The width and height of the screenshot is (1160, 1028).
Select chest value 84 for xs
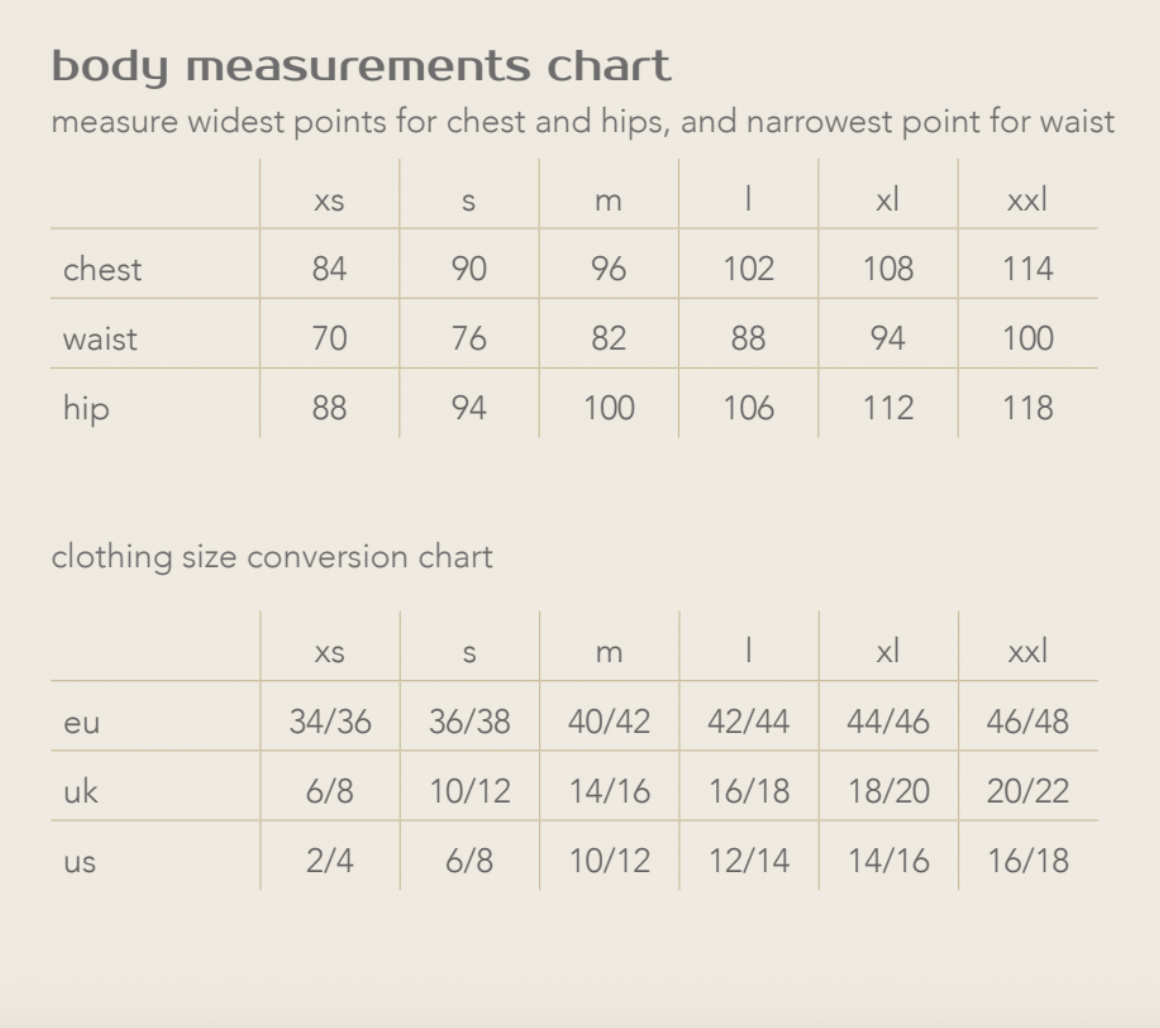(329, 269)
